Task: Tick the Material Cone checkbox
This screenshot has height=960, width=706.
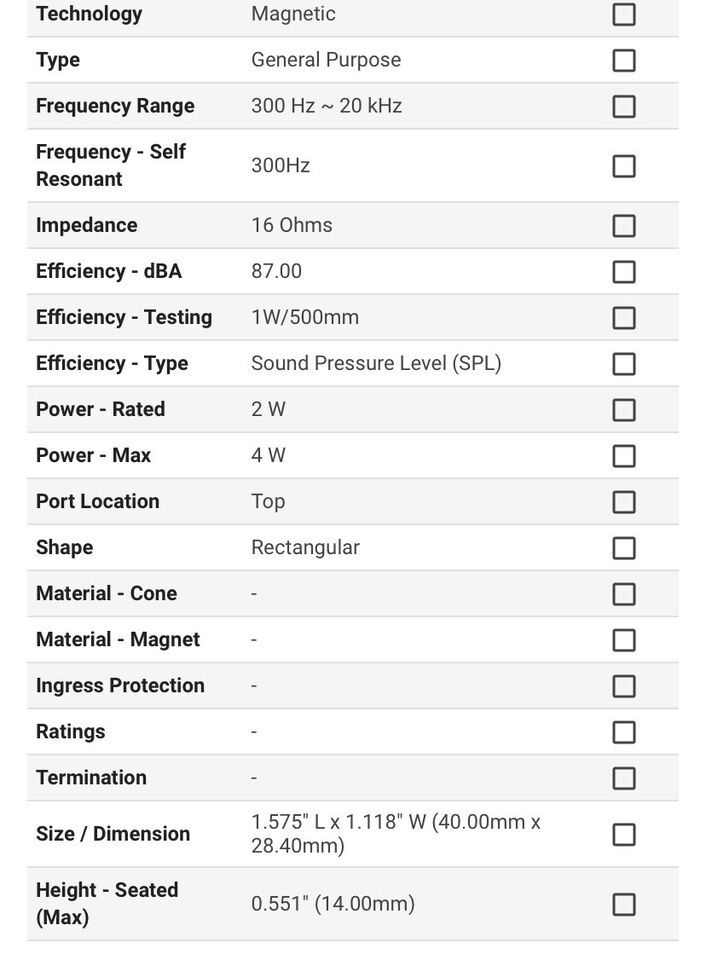Action: (623, 594)
